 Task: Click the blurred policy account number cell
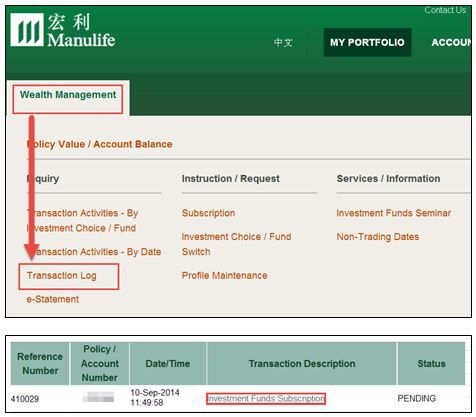(98, 397)
